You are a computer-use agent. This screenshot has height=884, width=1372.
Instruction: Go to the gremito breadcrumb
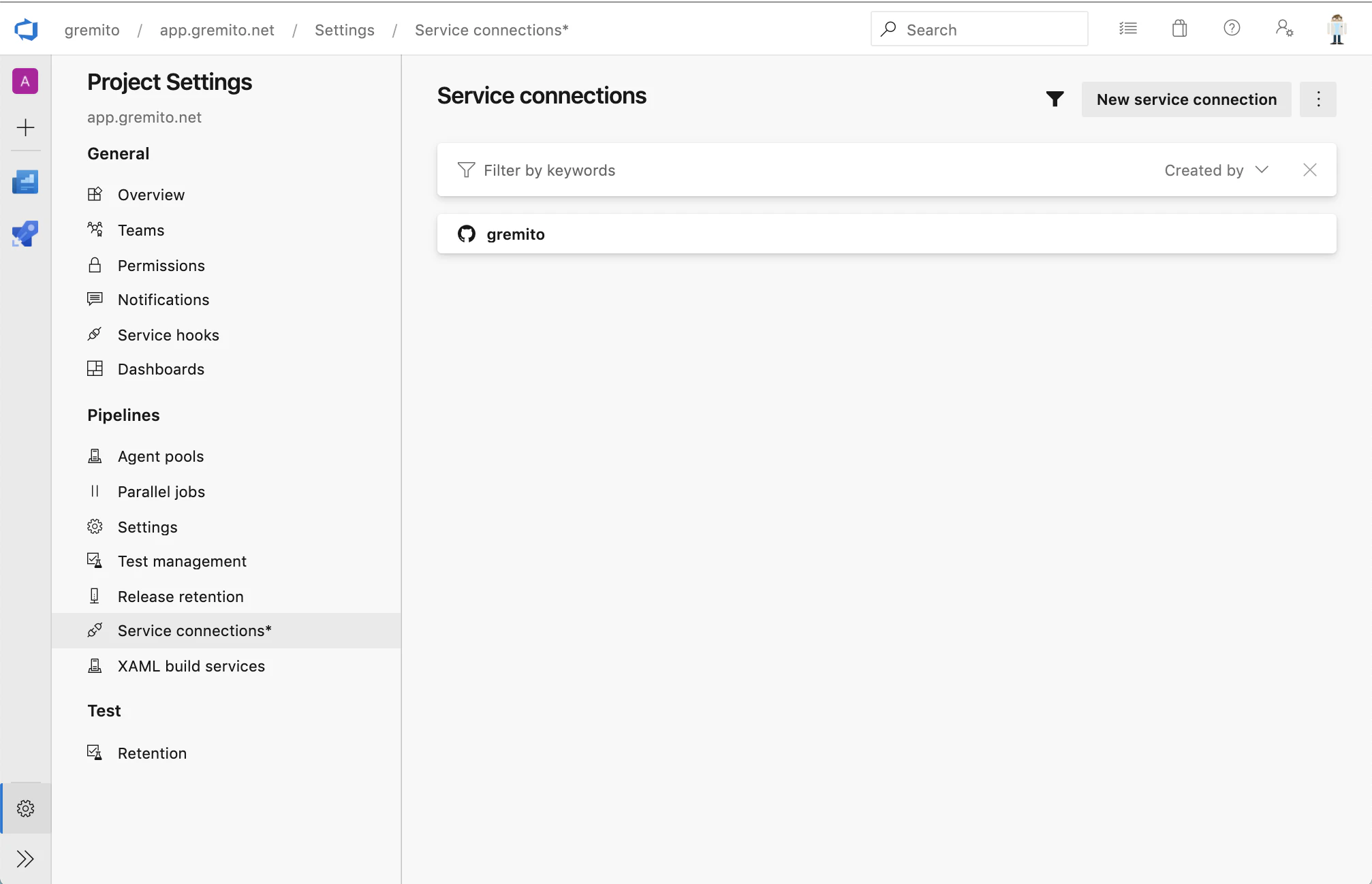[92, 30]
